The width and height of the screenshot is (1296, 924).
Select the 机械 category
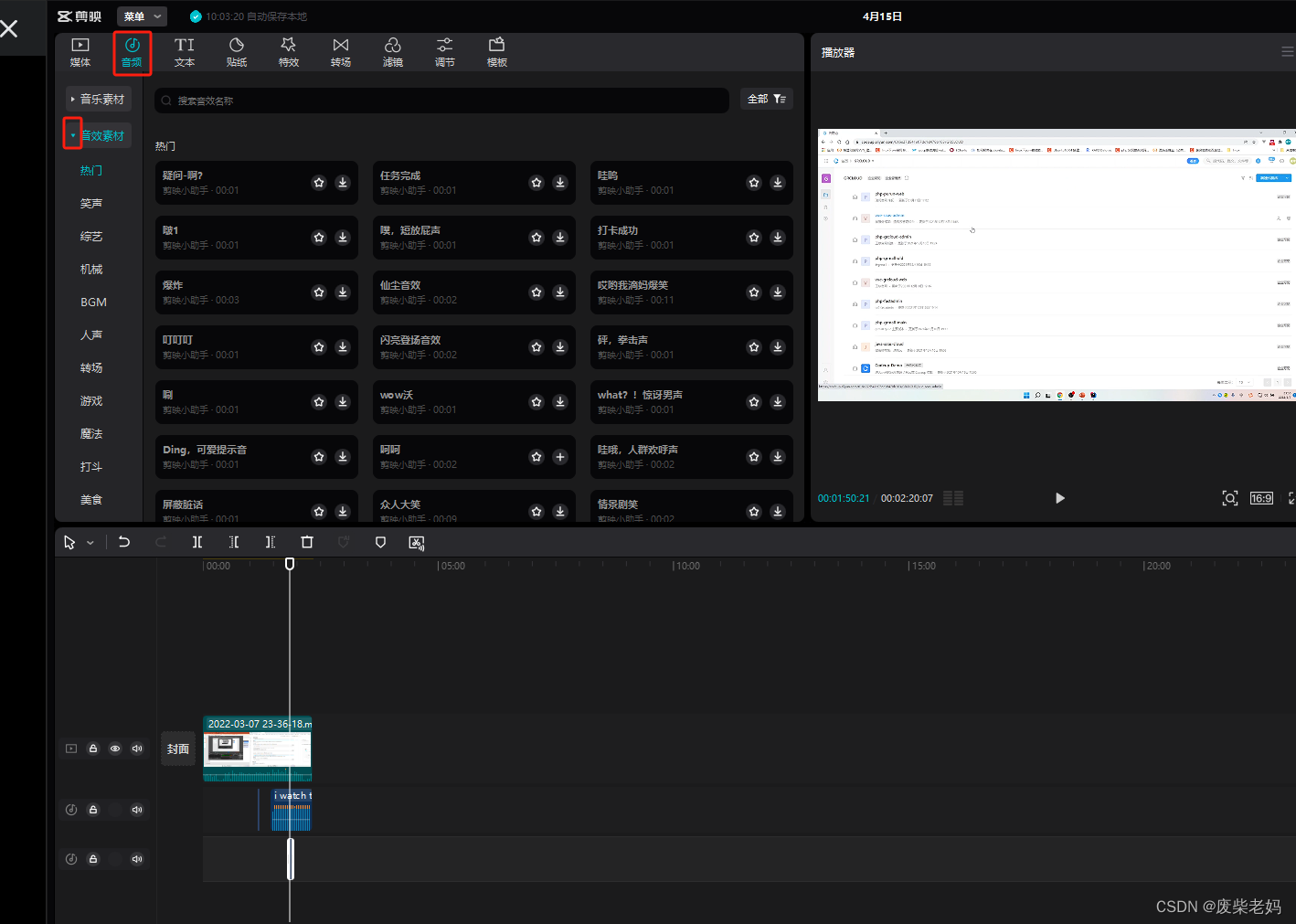point(91,270)
